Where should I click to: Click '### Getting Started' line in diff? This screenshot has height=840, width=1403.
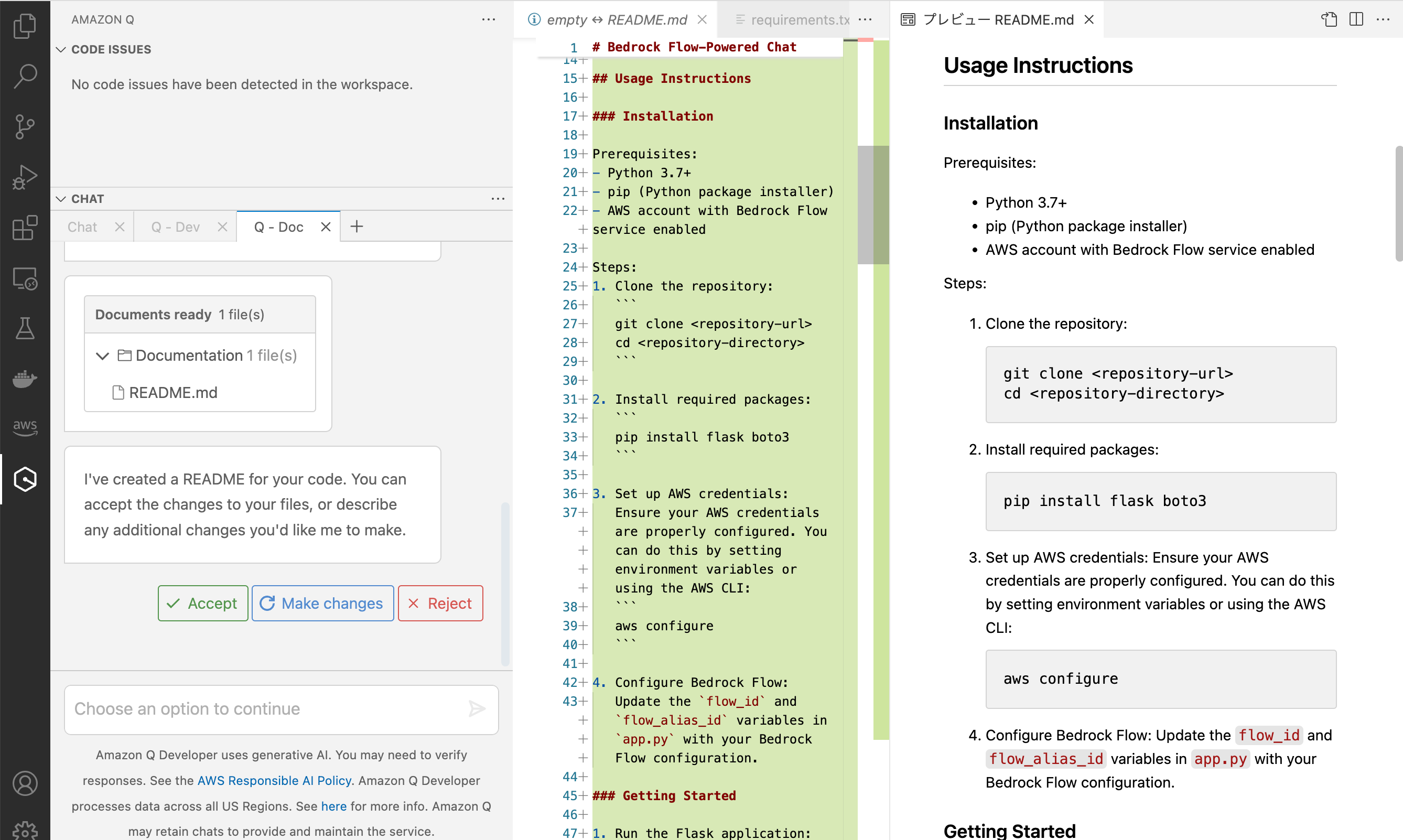(x=664, y=795)
